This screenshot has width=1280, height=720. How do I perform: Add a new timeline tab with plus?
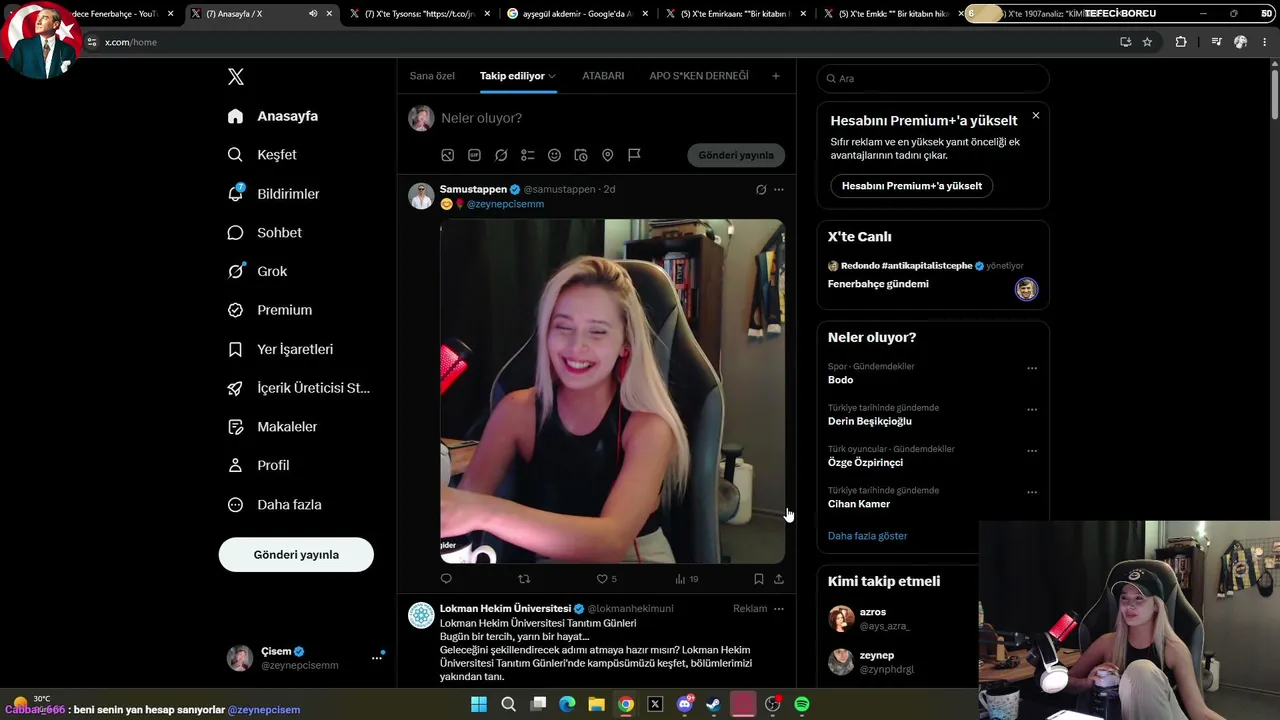point(776,76)
